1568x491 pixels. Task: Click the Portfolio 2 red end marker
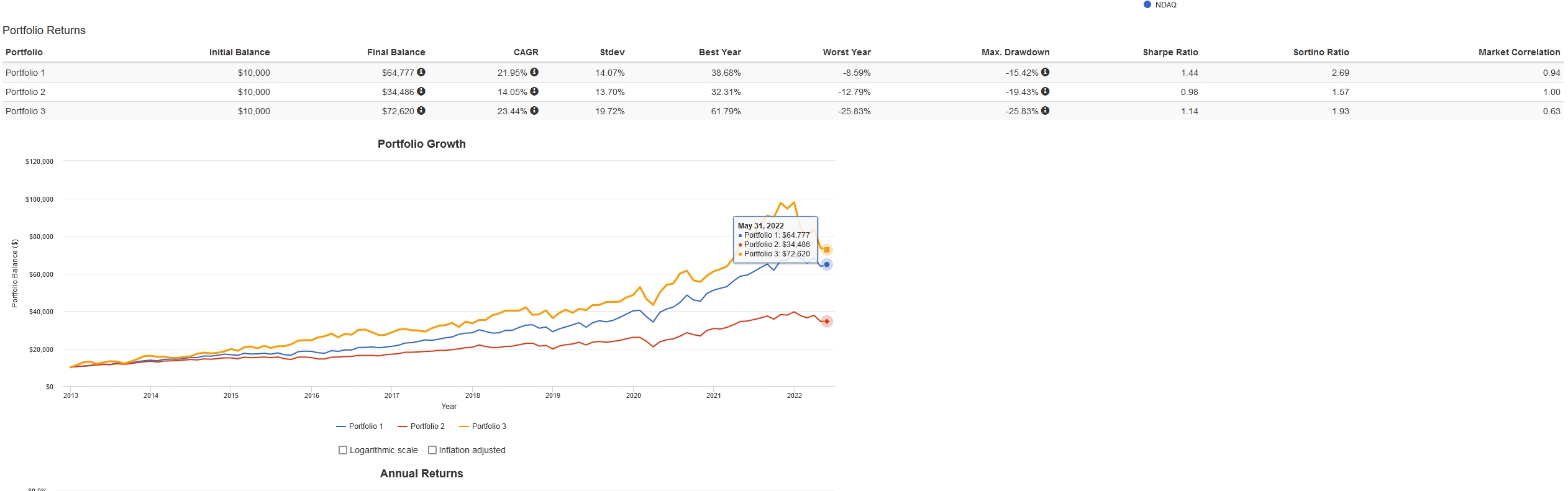pyautogui.click(x=827, y=322)
